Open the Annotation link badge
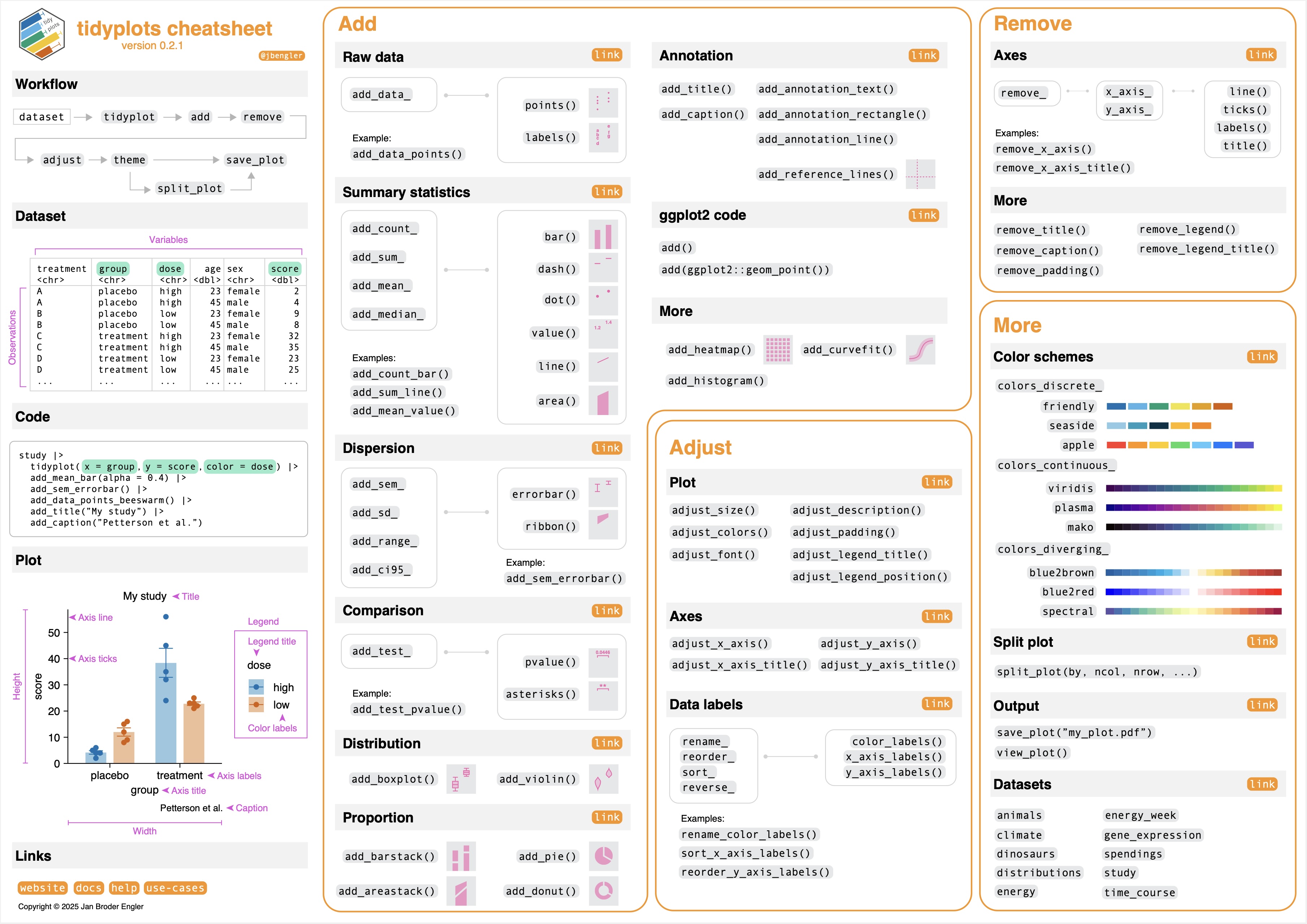 pyautogui.click(x=924, y=55)
